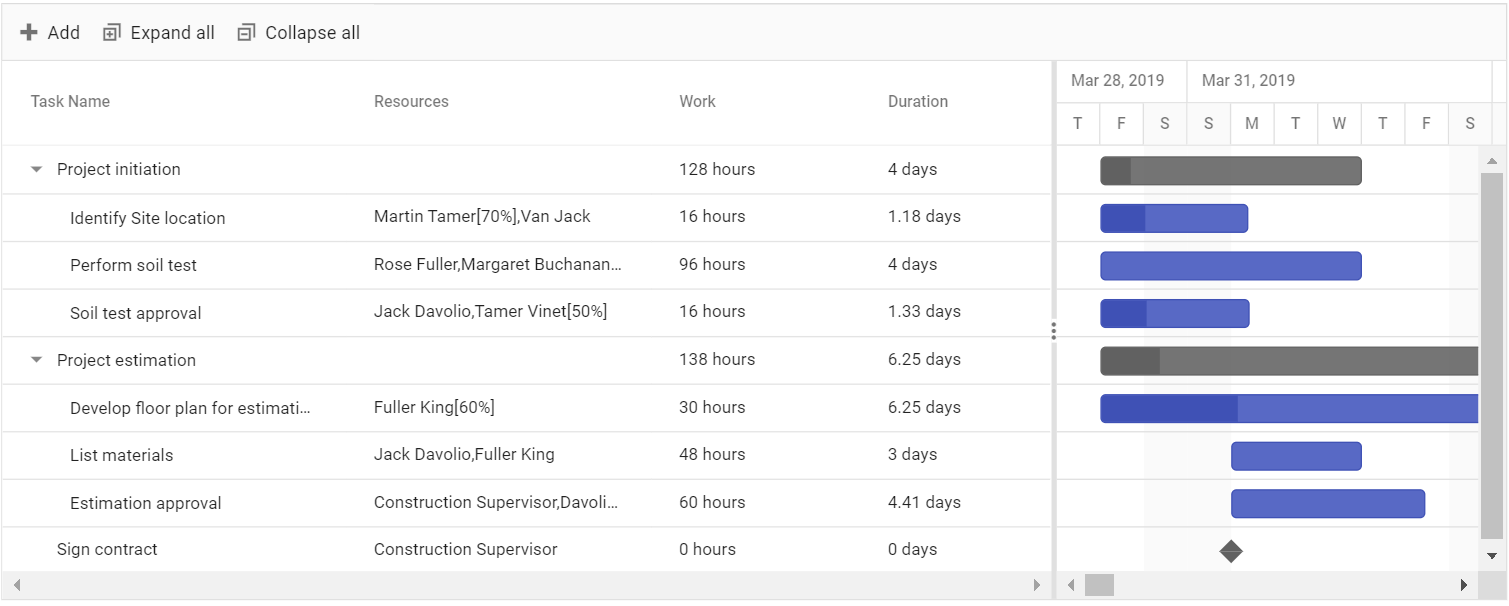This screenshot has height=606, width=1509.
Task: Select the Estimation approval row
Action: pos(526,504)
